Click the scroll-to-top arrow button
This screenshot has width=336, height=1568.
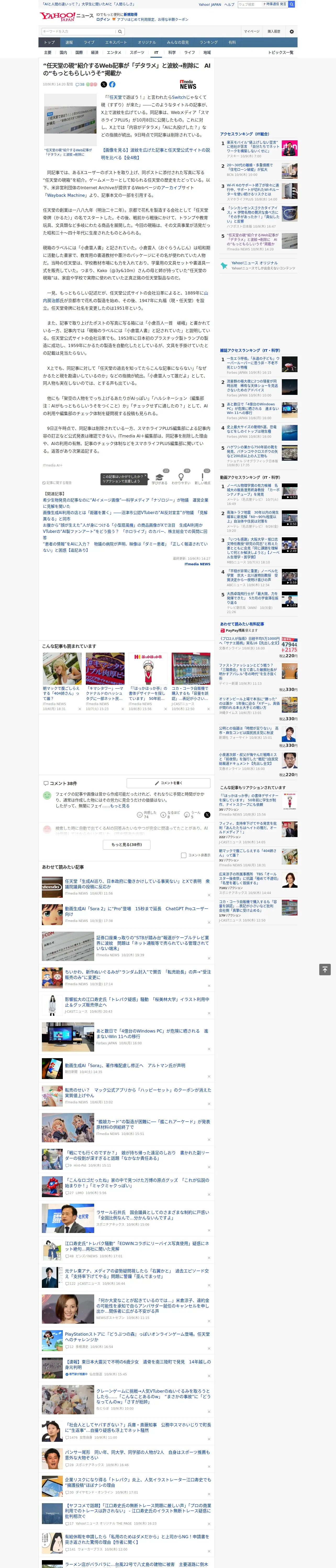point(325,969)
